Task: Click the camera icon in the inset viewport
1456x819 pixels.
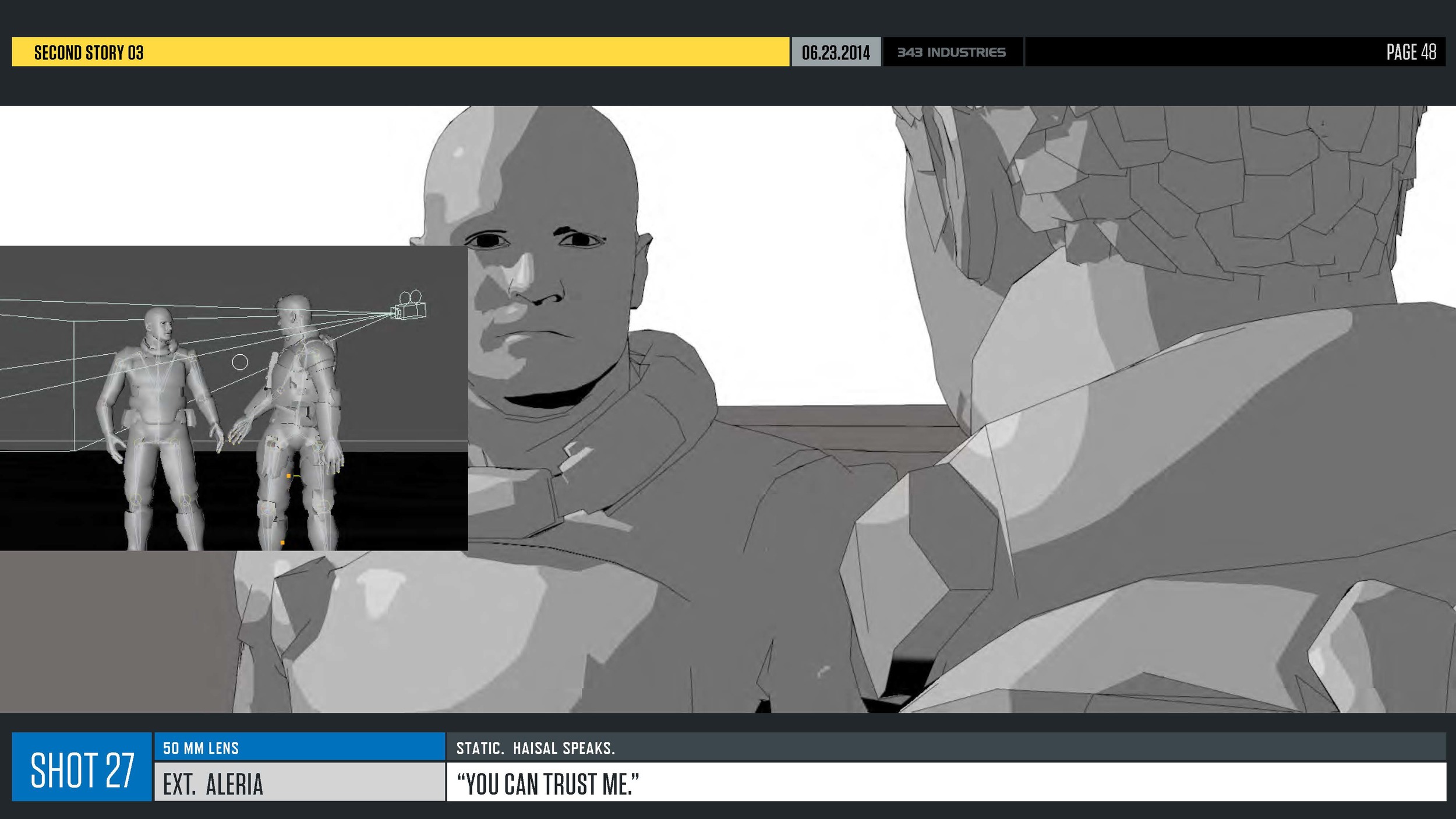Action: point(409,305)
